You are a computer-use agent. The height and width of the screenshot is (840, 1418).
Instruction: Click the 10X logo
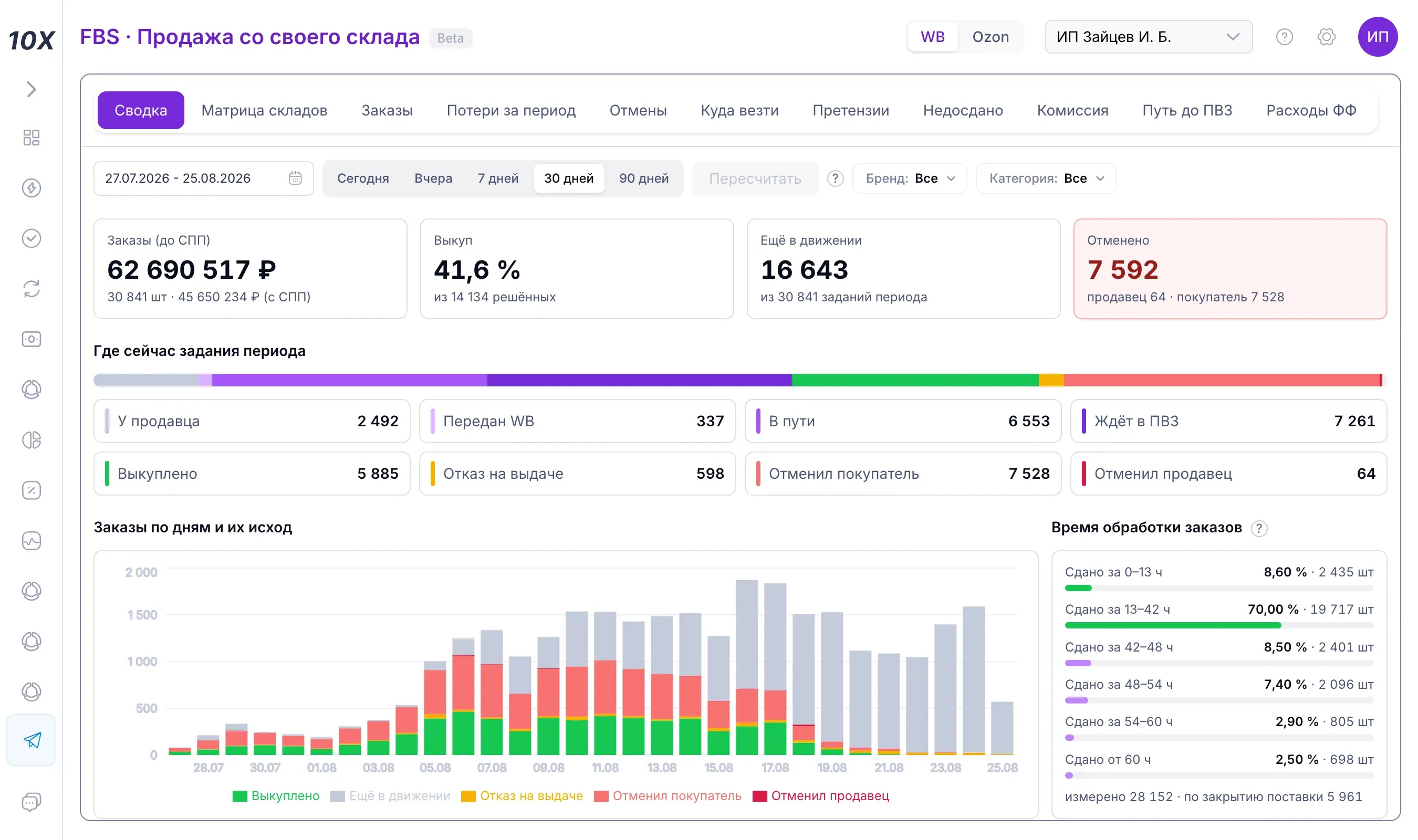point(31,40)
